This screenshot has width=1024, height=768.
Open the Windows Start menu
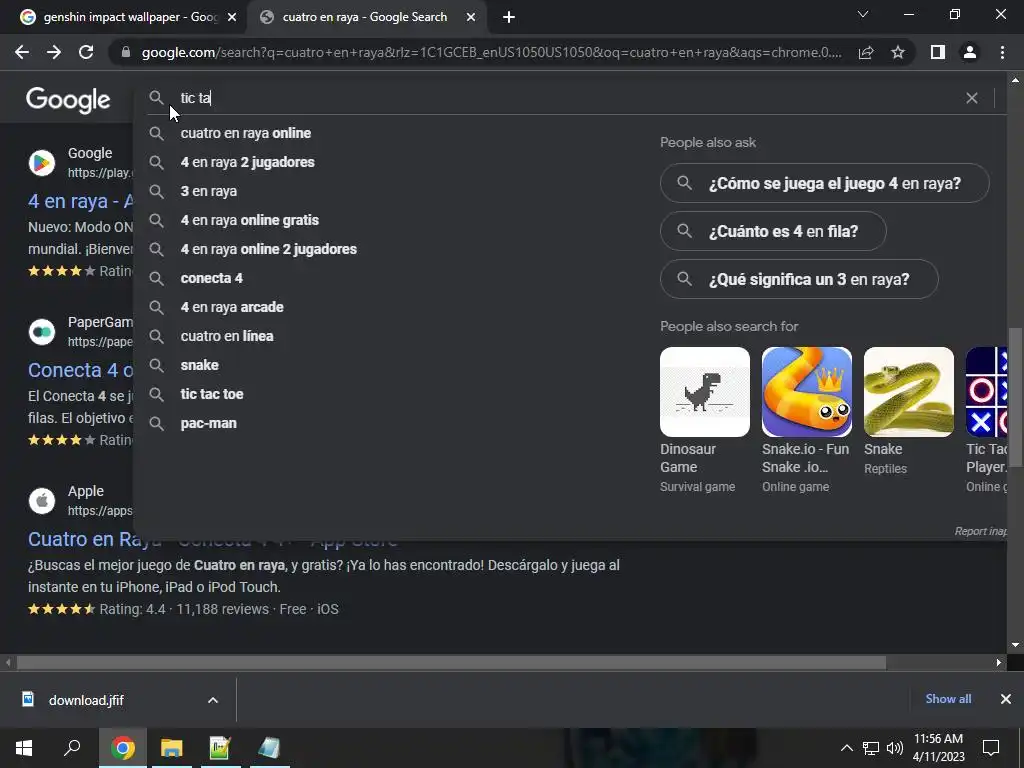[x=24, y=748]
